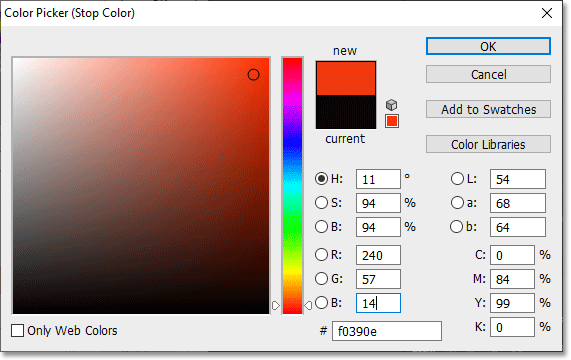The image size is (571, 360).
Task: Click the Cancel button
Action: [488, 74]
